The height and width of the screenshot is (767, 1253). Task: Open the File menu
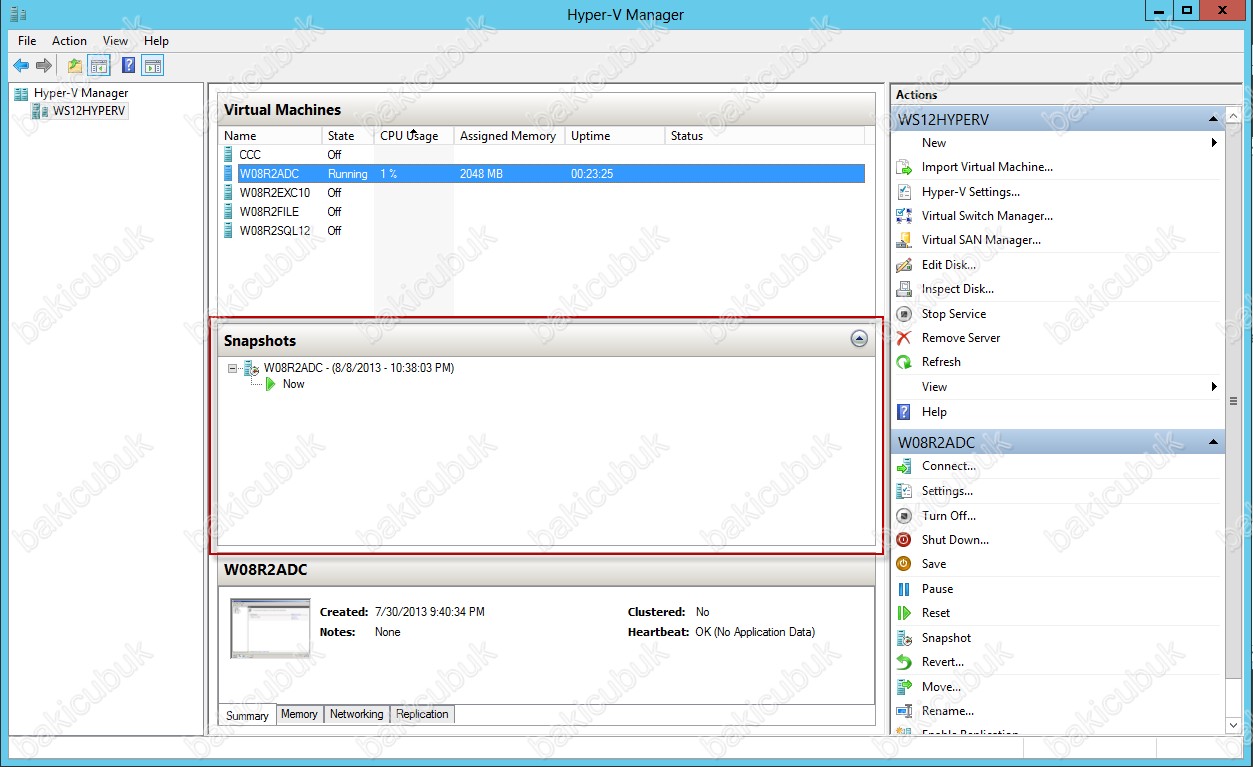(27, 41)
